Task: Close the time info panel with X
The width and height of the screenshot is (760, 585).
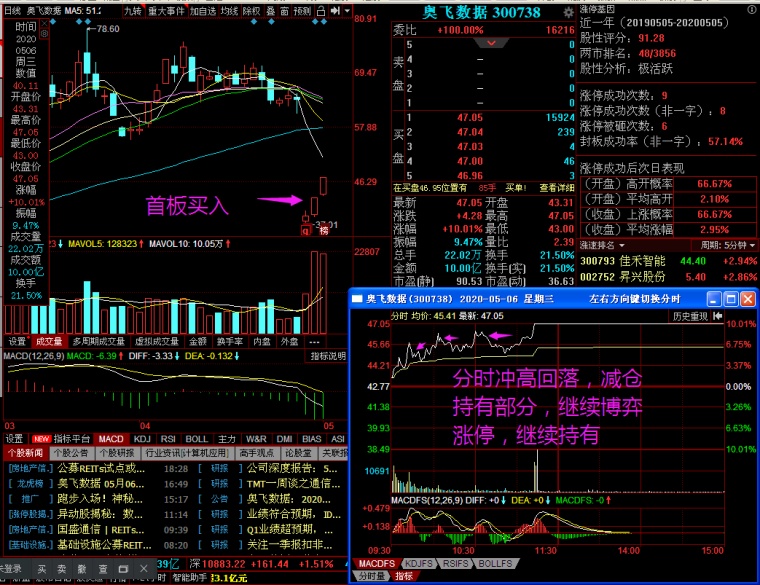Action: click(44, 23)
